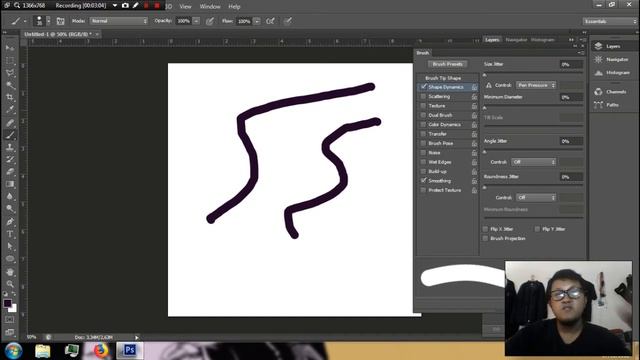Open the Help menu
The image size is (640, 360).
(x=234, y=7)
